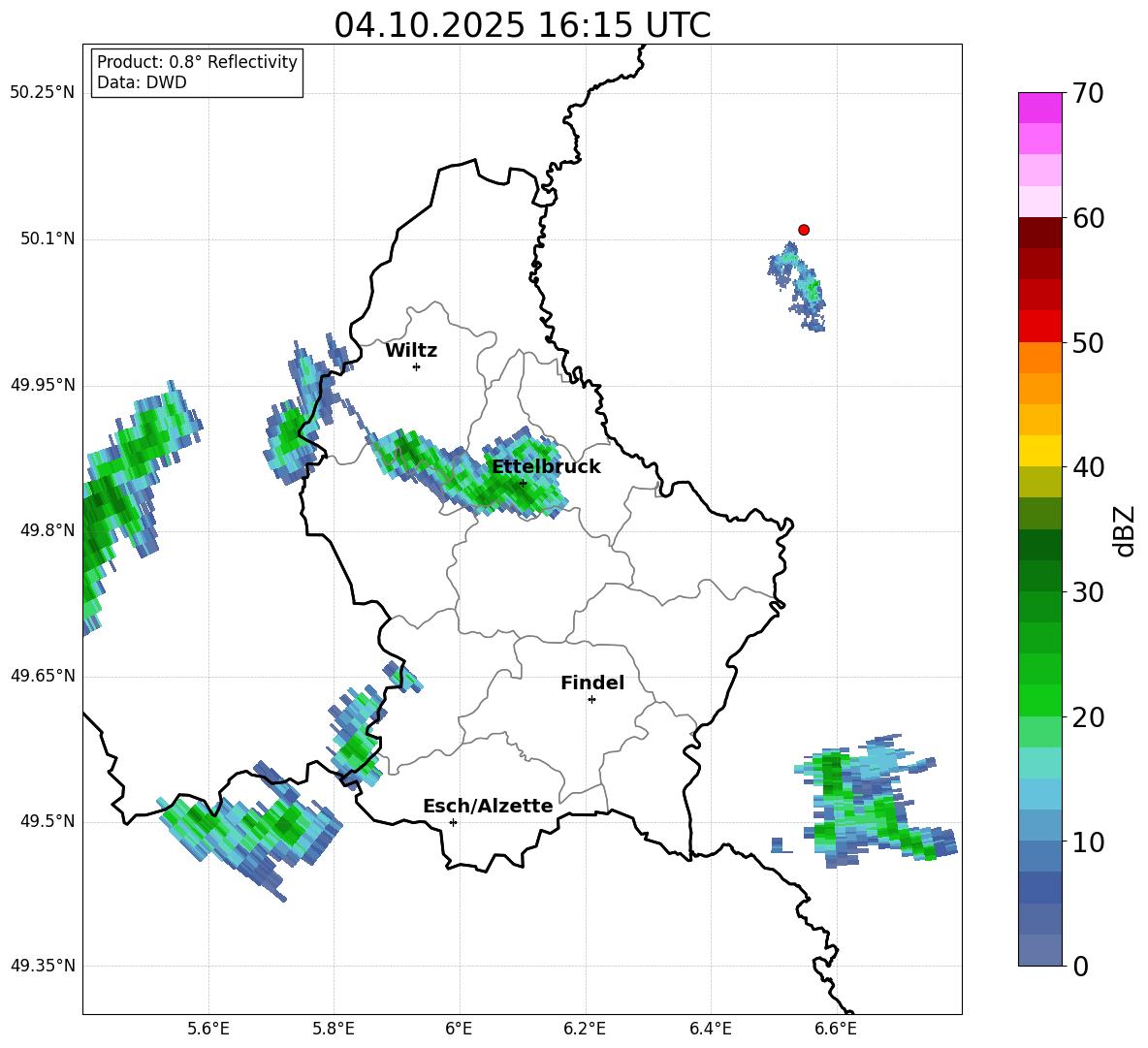Click longitude label 5.8°E

tap(334, 1029)
